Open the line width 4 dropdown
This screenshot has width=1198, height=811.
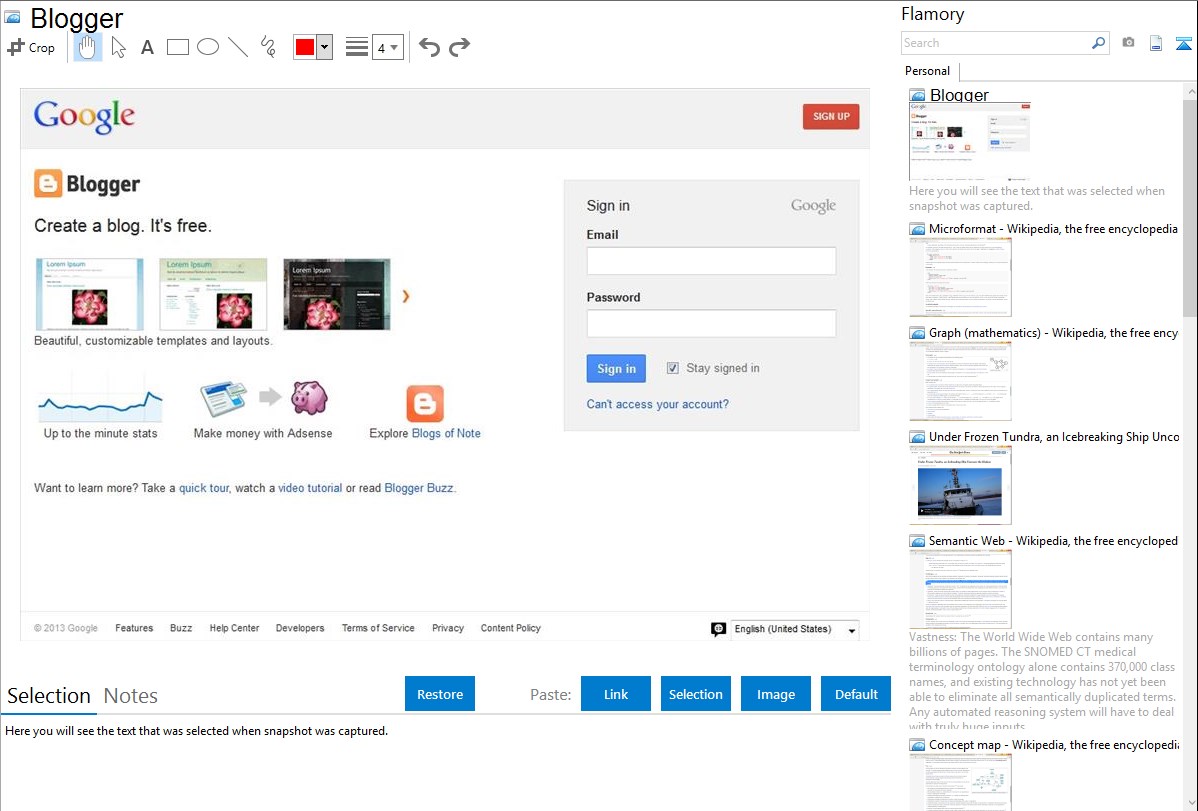point(388,47)
